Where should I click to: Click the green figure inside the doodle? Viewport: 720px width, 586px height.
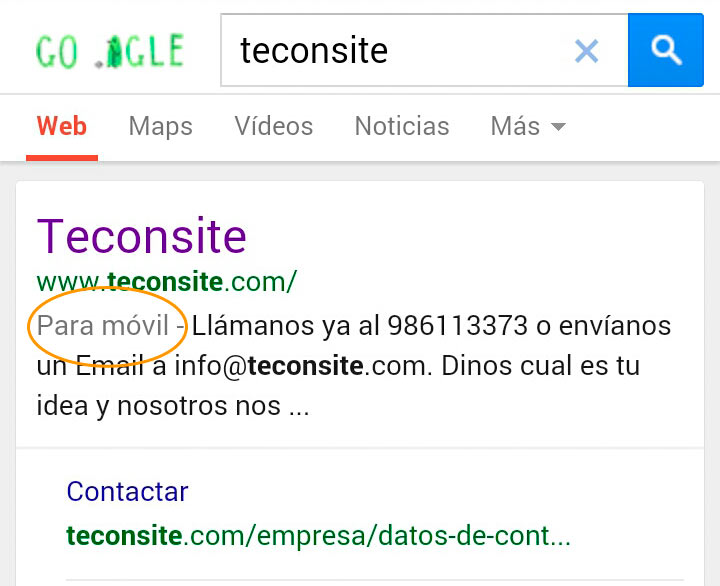click(114, 53)
